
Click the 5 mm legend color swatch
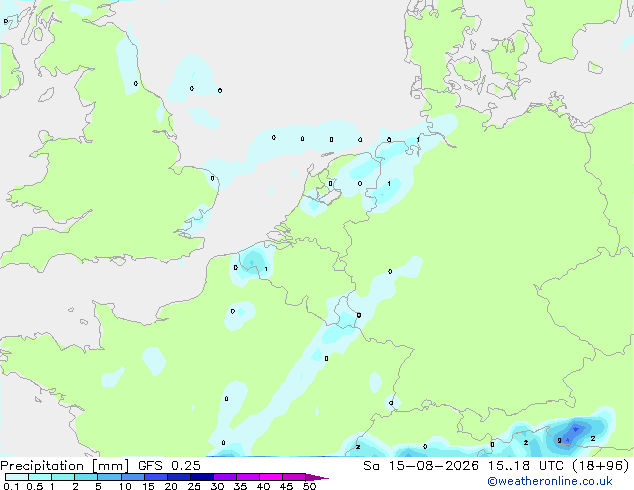pyautogui.click(x=110, y=477)
